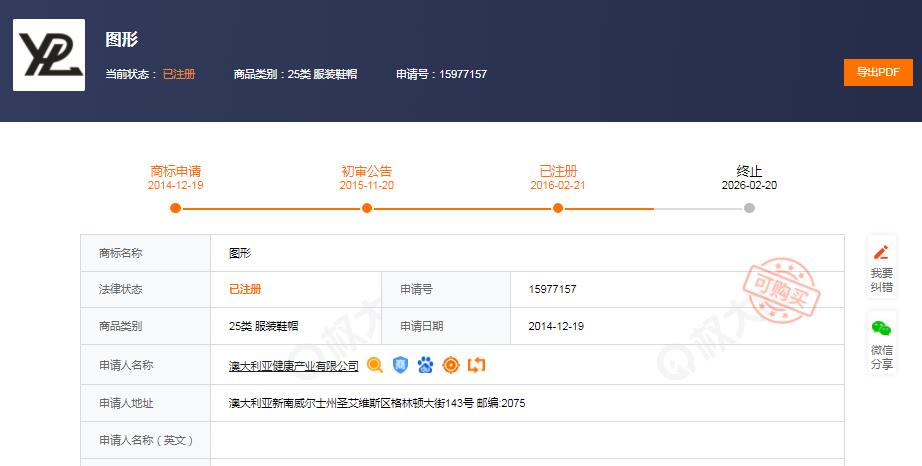Click the 我要纠错 pencil icon
The image size is (922, 466).
click(x=881, y=253)
